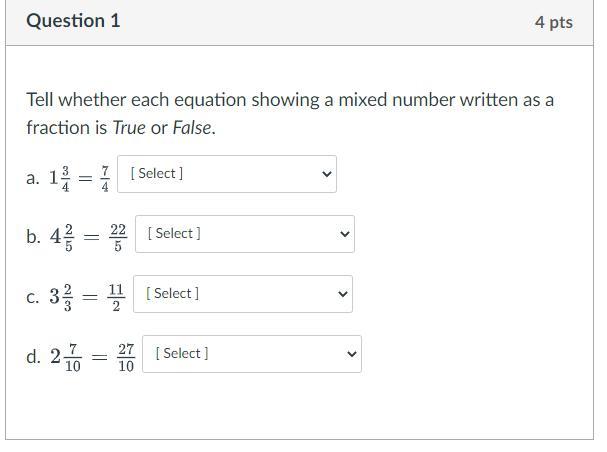Click the chevron arrow on equation d's dropdown
Screen dimensions: 607x452
[x=351, y=354]
